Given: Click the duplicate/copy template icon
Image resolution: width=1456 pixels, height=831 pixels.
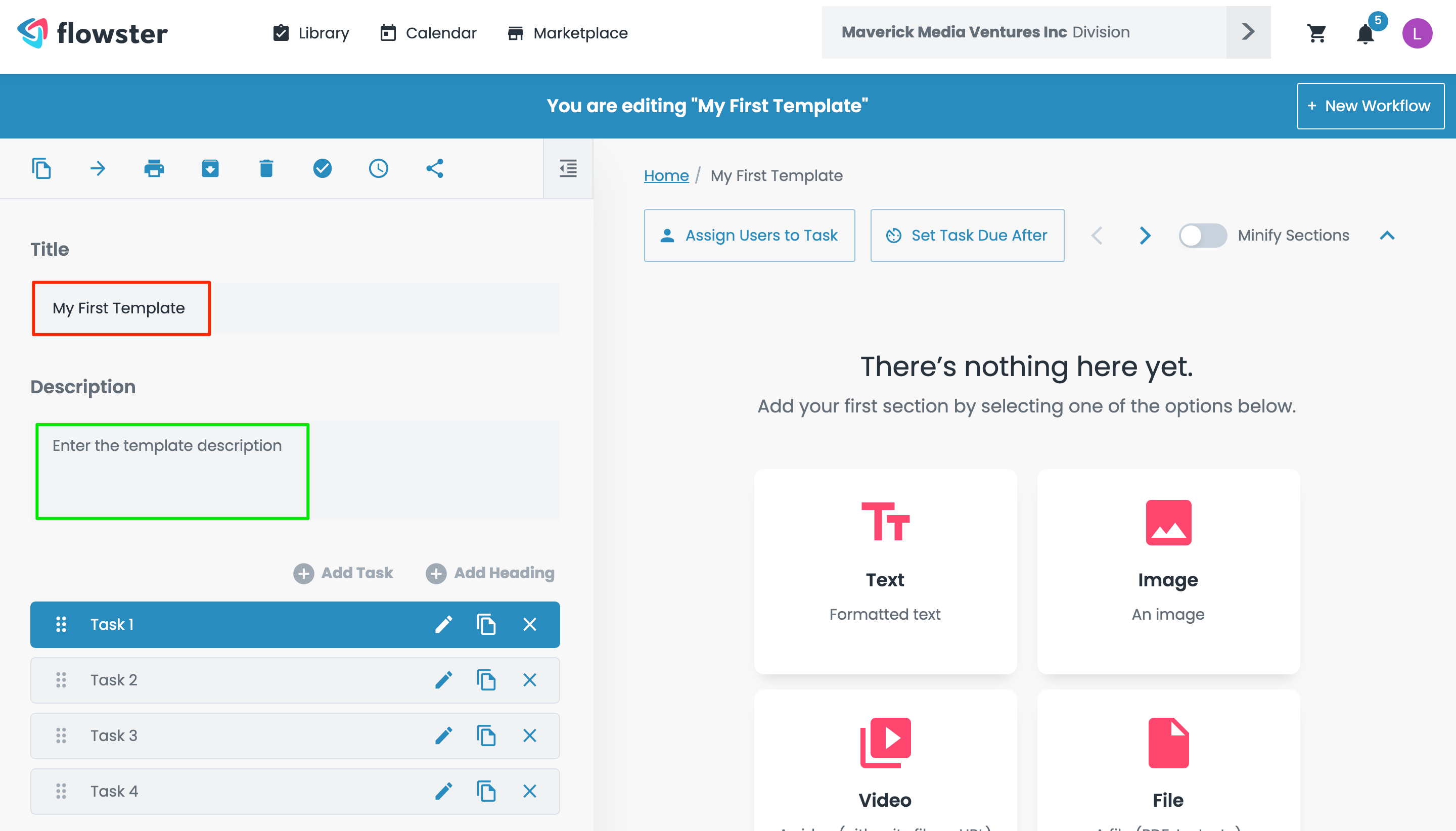Looking at the screenshot, I should click(41, 168).
